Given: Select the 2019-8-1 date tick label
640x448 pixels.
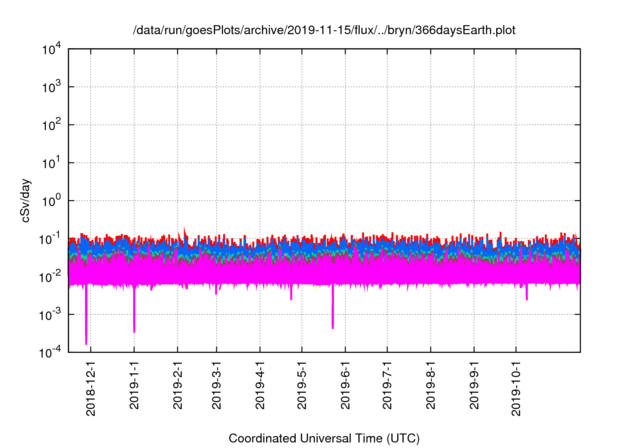Looking at the screenshot, I should coord(429,384).
